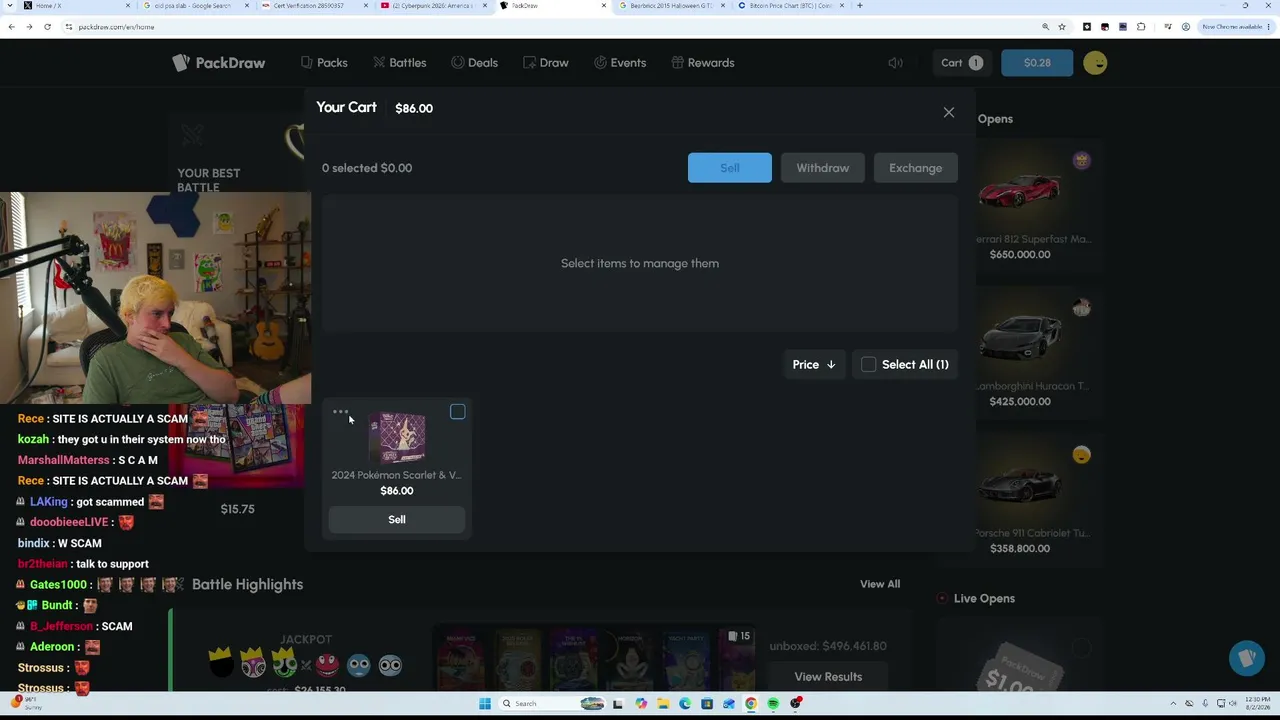Open the three-dot menu on Pokémon item
Screen dimensions: 1280x720
tap(340, 411)
